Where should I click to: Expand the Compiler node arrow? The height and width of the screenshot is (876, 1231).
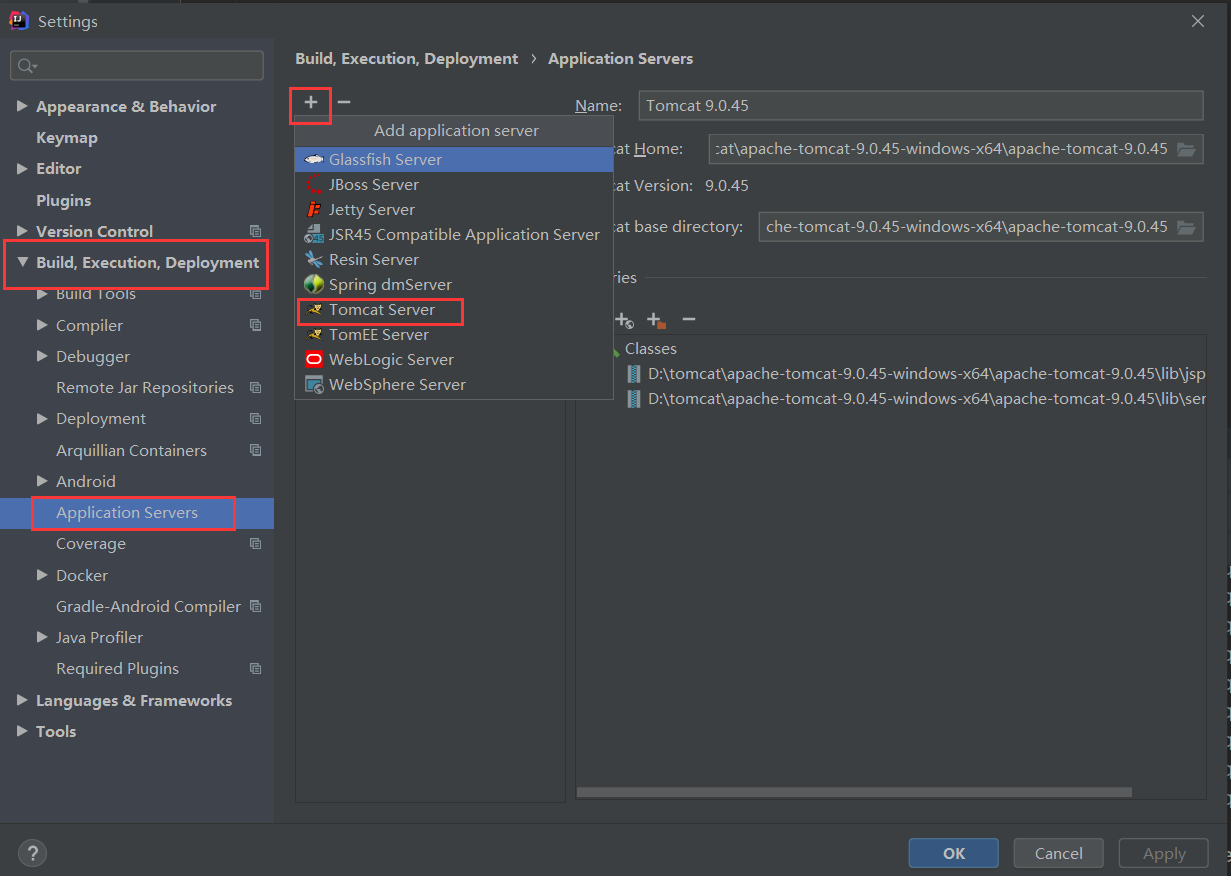[42, 325]
